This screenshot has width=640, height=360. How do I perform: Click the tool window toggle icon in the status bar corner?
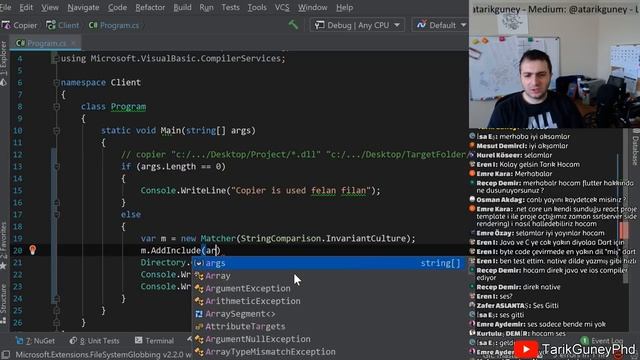(5, 354)
